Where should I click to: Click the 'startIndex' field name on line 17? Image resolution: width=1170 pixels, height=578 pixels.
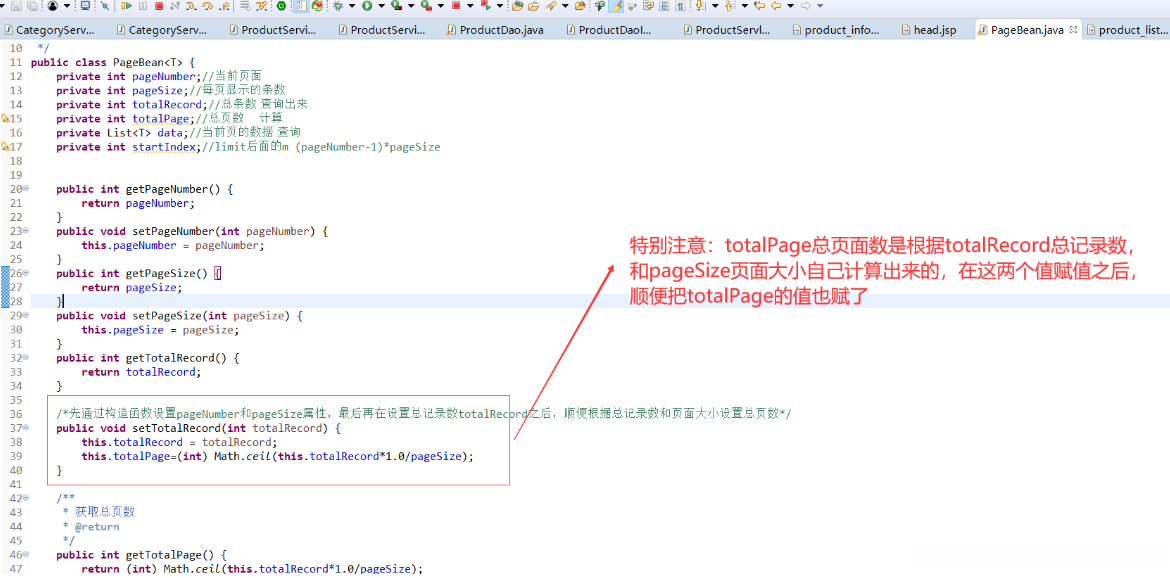click(x=164, y=147)
